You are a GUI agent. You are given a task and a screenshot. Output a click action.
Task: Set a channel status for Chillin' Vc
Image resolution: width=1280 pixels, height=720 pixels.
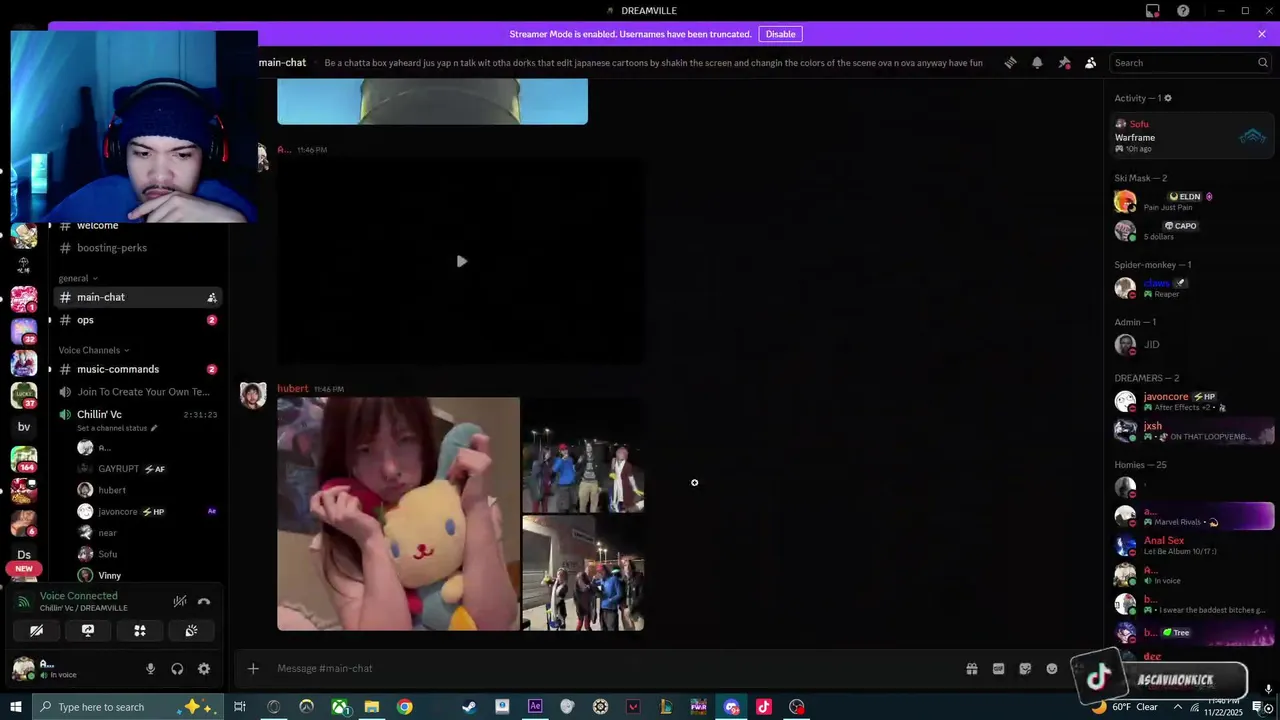click(117, 428)
